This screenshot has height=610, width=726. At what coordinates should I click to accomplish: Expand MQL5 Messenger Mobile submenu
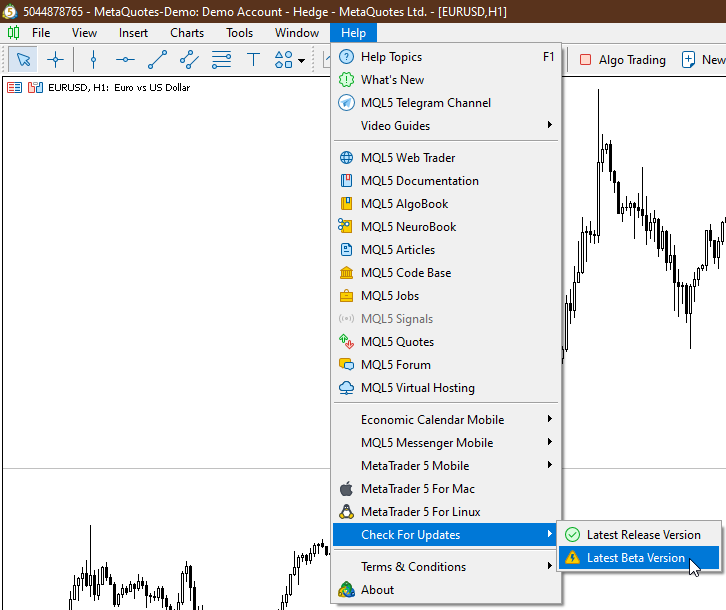446,443
